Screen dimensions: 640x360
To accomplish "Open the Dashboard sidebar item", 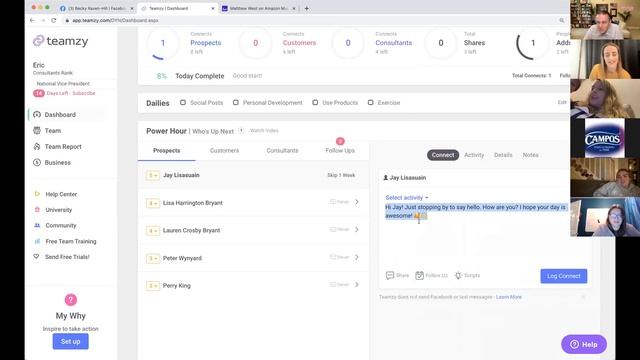I will coord(60,115).
